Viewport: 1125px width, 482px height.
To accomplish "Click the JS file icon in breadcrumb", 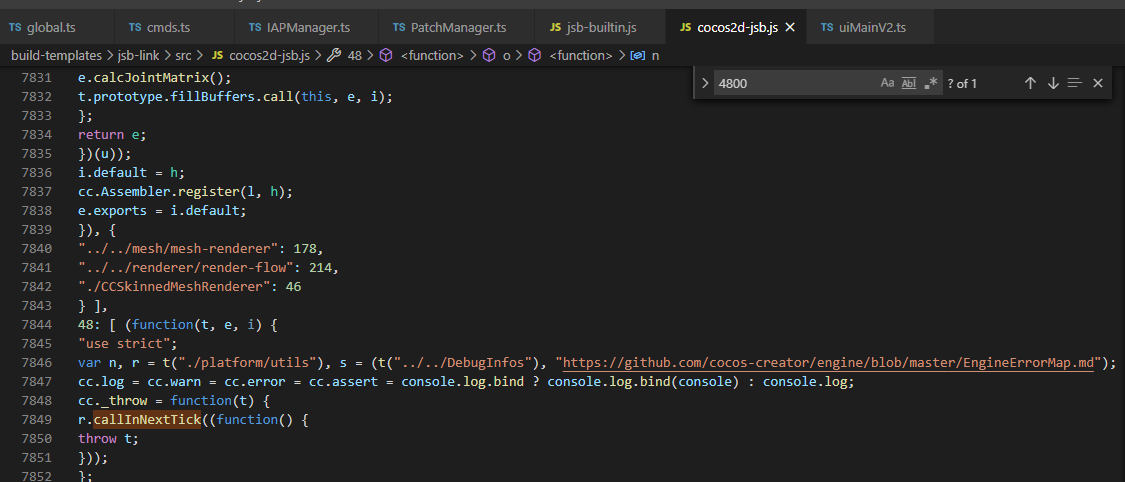I will click(x=217, y=55).
